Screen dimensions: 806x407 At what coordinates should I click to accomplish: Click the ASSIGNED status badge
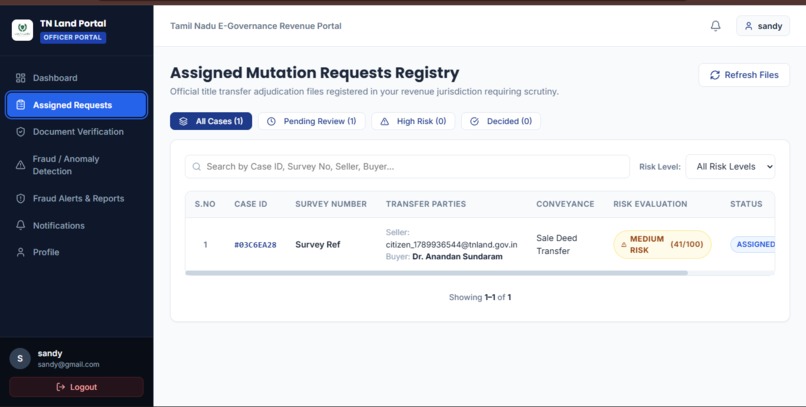[754, 245]
